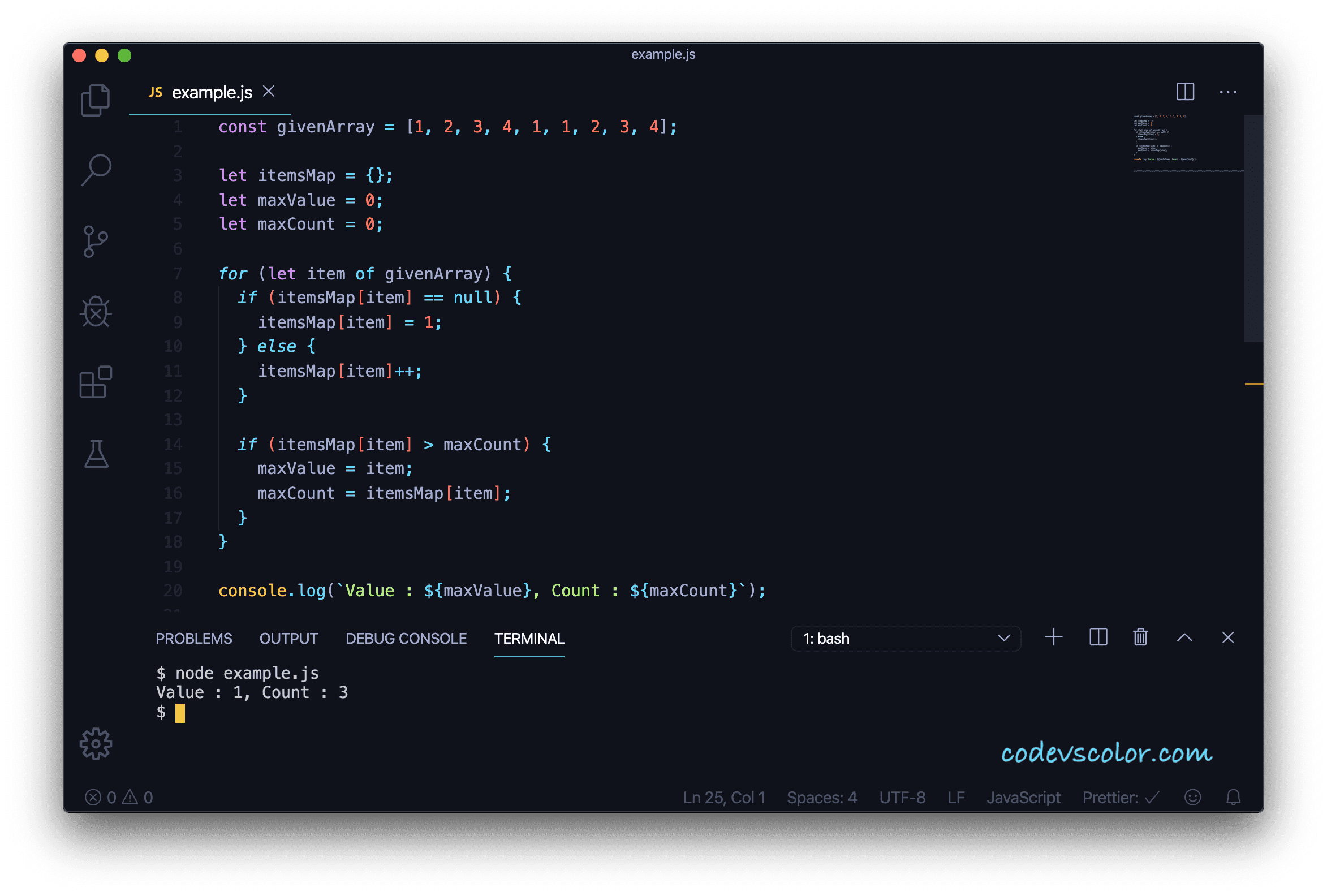1327x896 pixels.
Task: Click 'JavaScript' language mode
Action: (x=1023, y=798)
